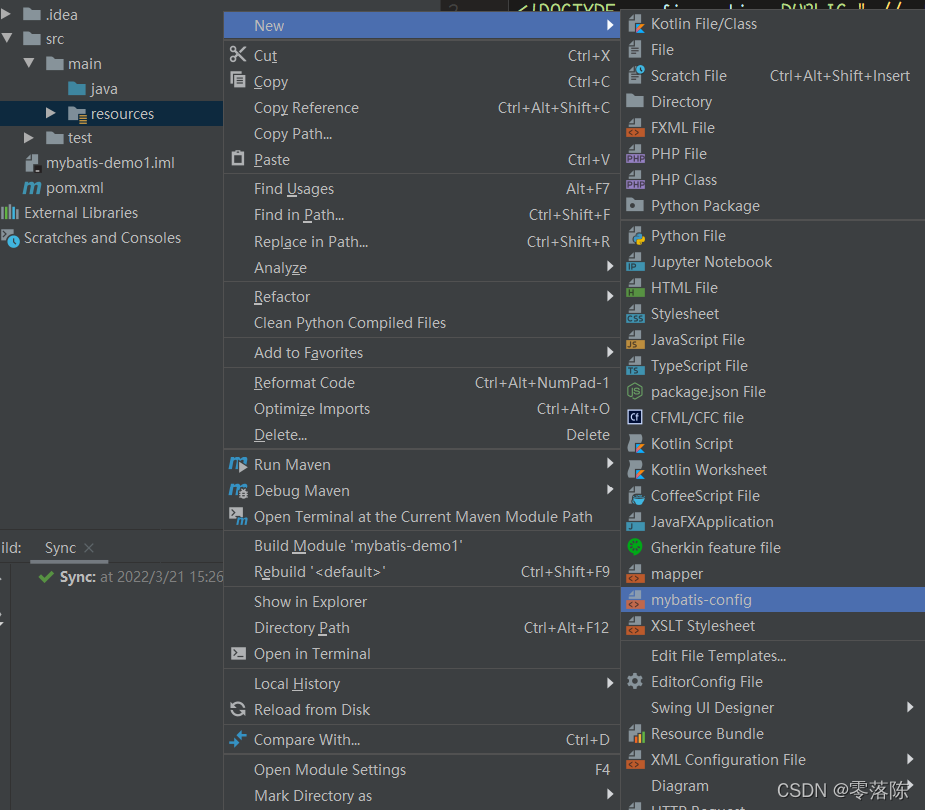The image size is (925, 810).
Task: Click the Kotlin File/Class icon
Action: pyautogui.click(x=635, y=24)
